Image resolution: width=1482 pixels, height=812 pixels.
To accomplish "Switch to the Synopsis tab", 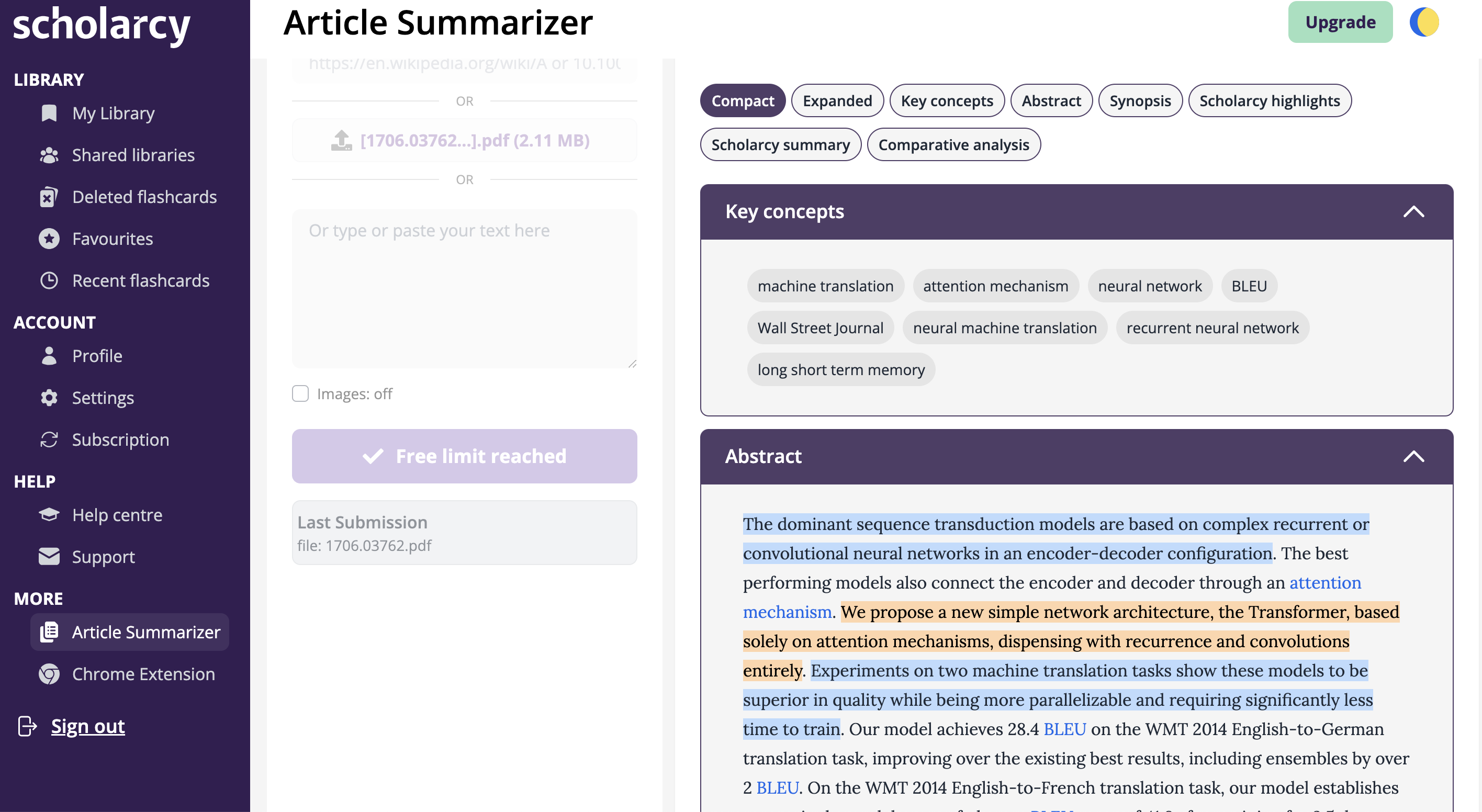I will (1140, 100).
